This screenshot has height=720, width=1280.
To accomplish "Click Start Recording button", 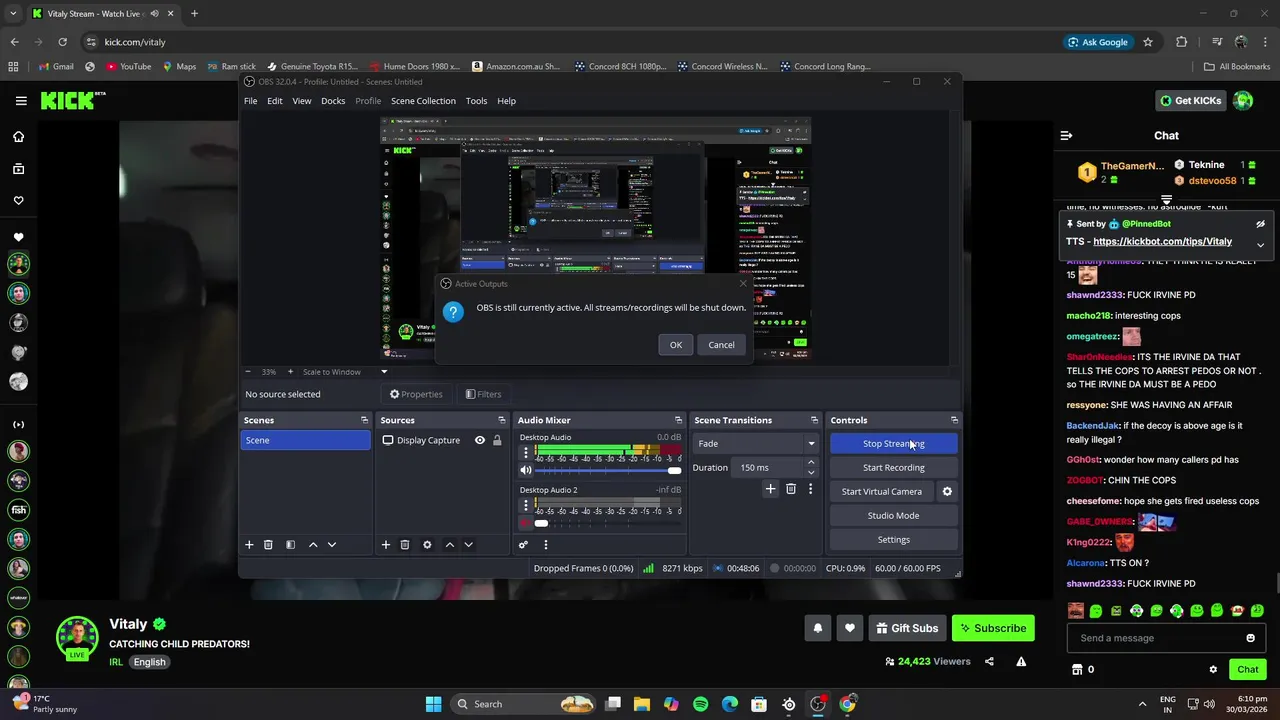I will coord(894,467).
